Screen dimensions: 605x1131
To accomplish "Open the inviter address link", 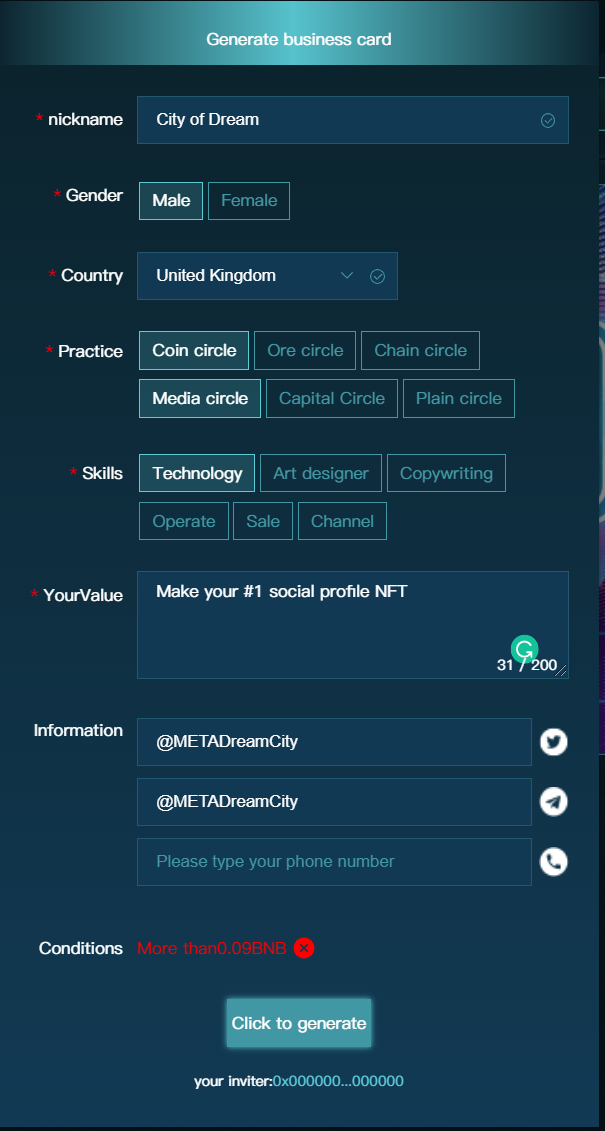I will pos(338,1081).
